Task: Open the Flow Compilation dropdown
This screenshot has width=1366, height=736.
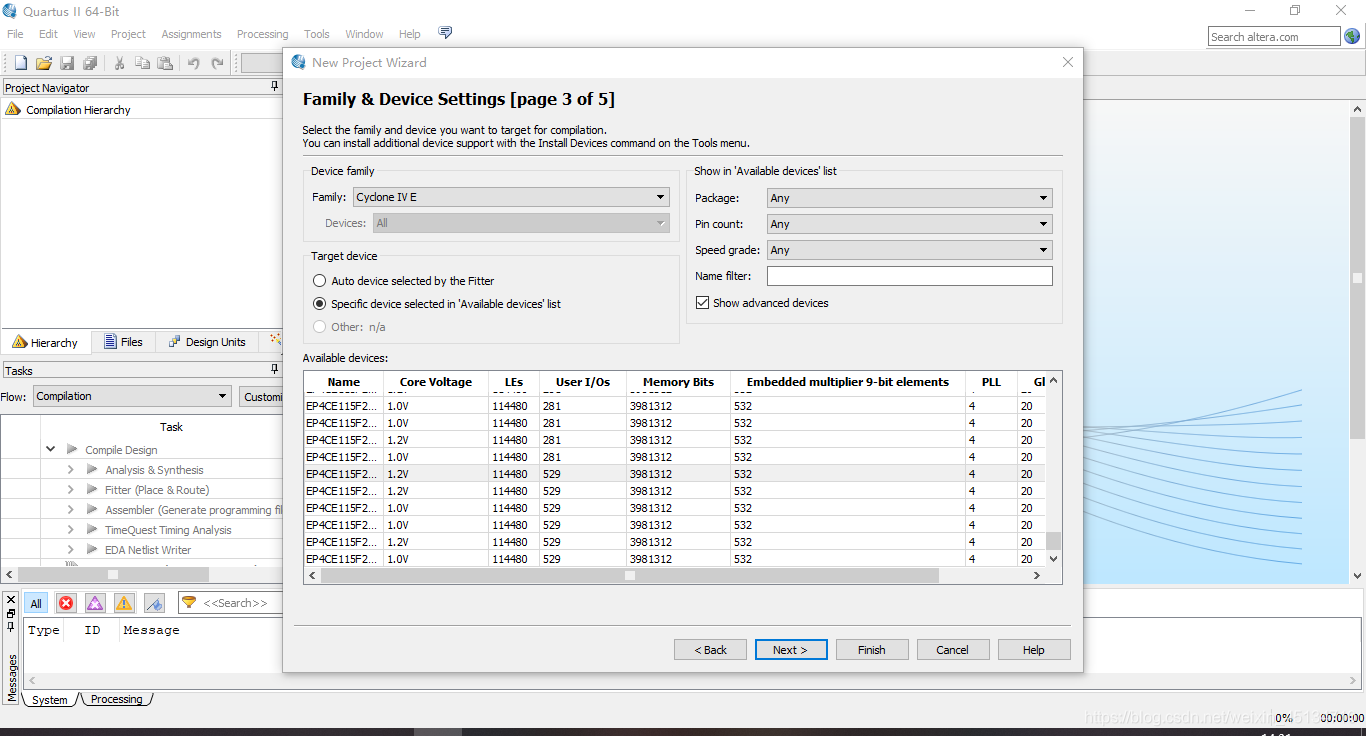Action: (132, 396)
